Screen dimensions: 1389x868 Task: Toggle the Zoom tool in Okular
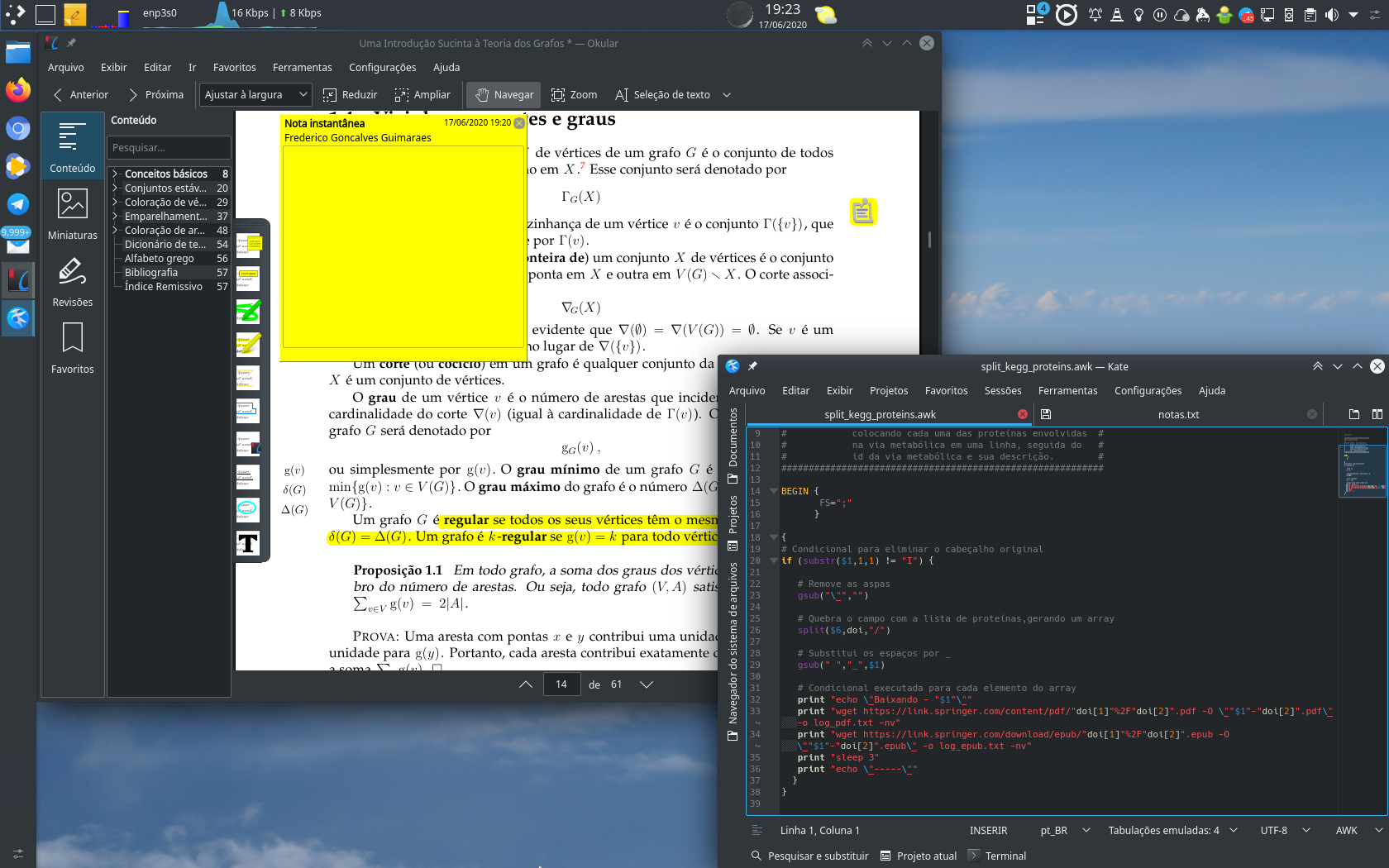575,95
